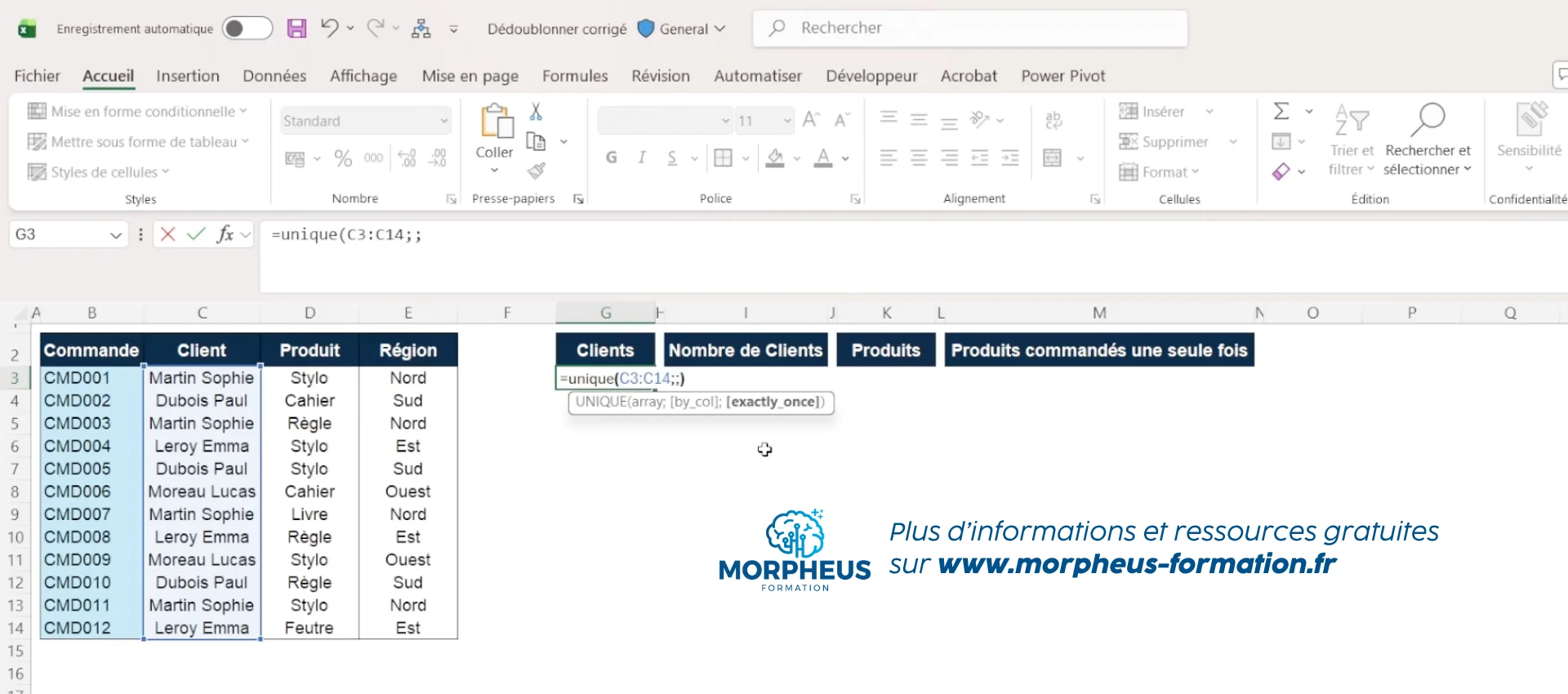The height and width of the screenshot is (694, 1568).
Task: Click the Supprimer cells button
Action: click(x=1164, y=141)
